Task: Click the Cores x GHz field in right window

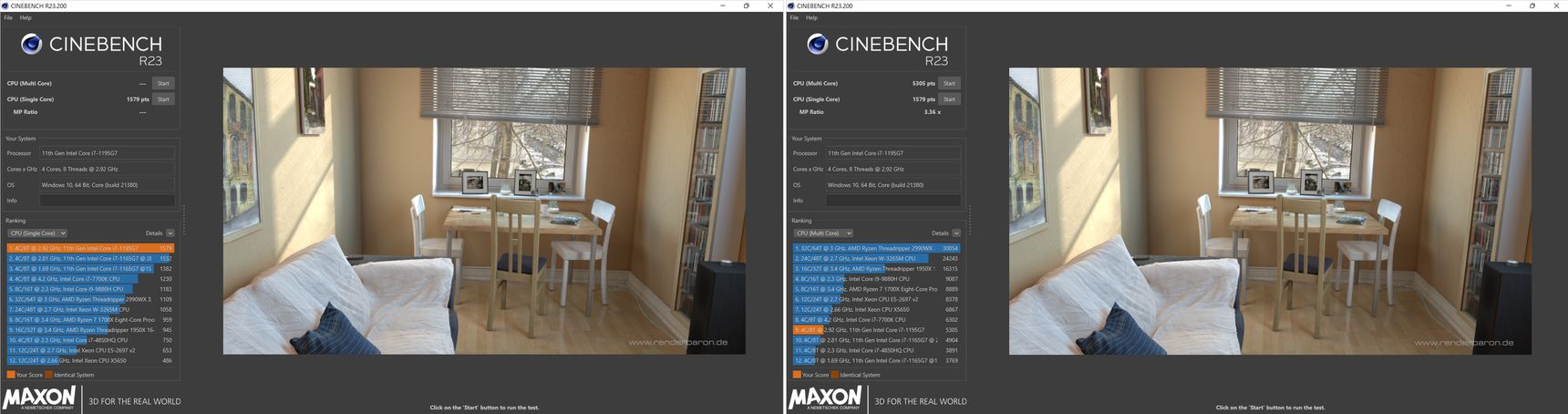Action: (893, 169)
